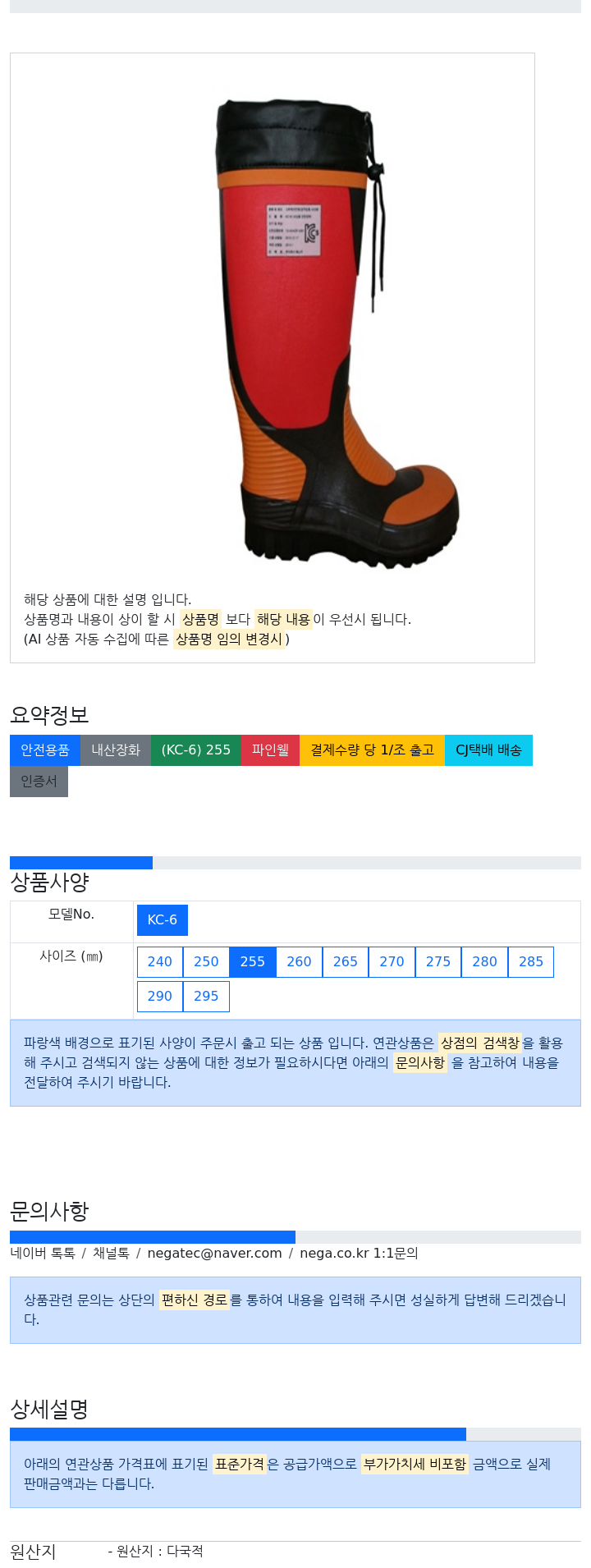The image size is (591, 1568).
Task: Click the negatec@naver.com email link
Action: pyautogui.click(x=214, y=1254)
